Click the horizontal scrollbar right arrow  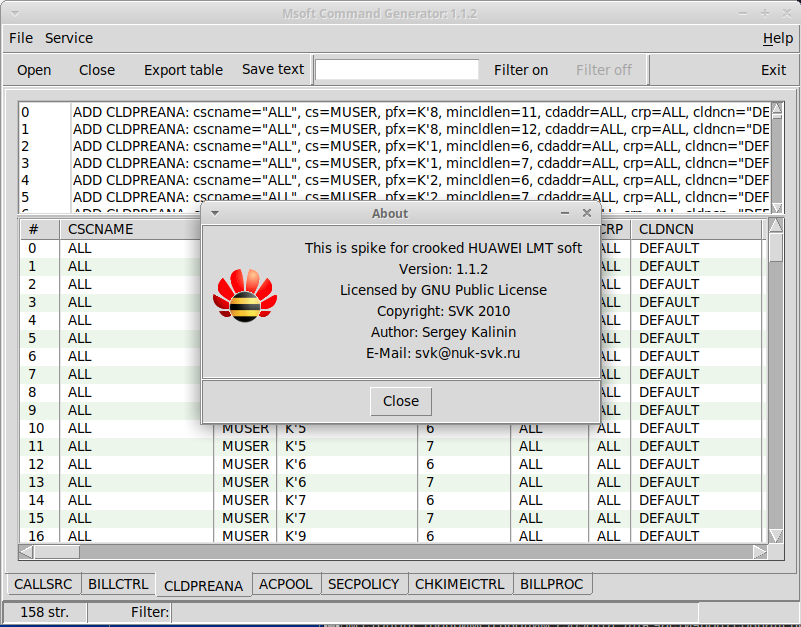point(760,552)
